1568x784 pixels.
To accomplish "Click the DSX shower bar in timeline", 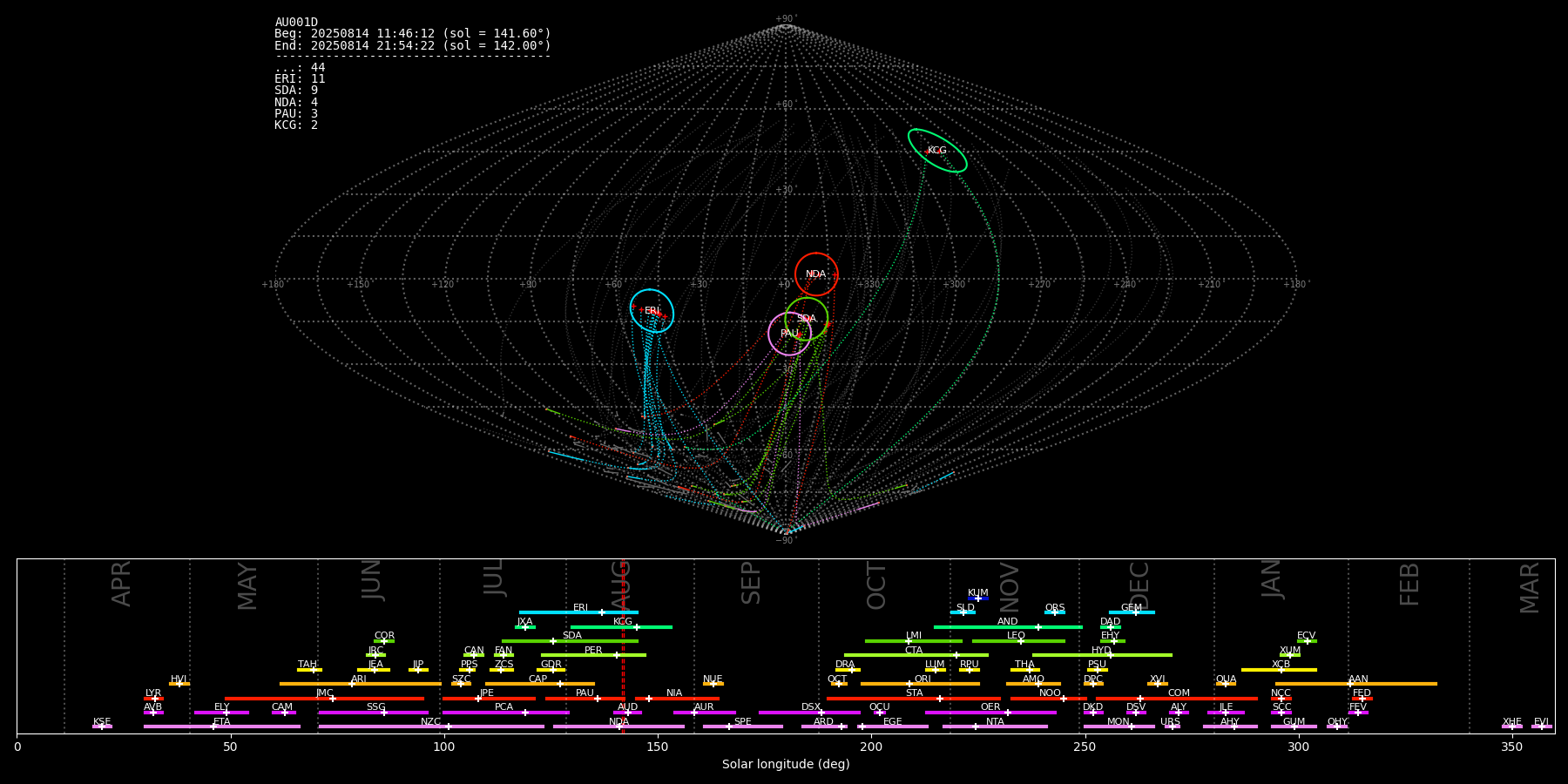I will (809, 713).
